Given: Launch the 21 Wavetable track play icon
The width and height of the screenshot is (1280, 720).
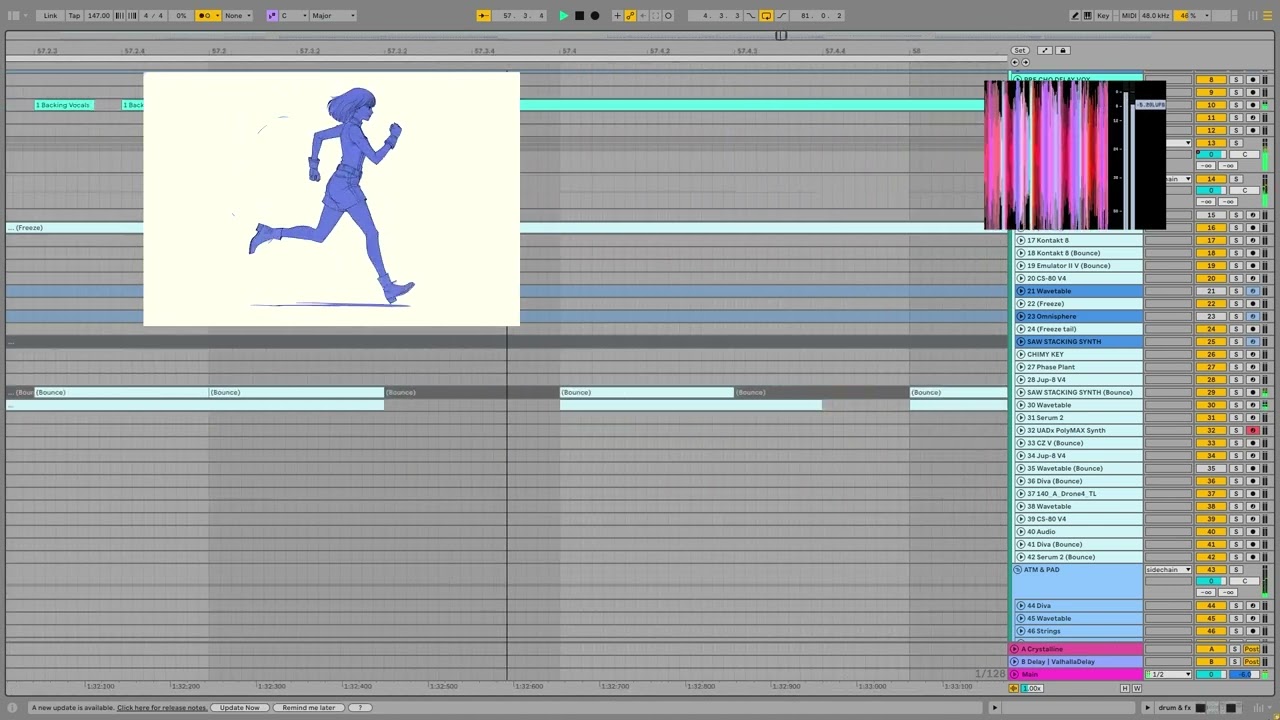Looking at the screenshot, I should click(1021, 291).
